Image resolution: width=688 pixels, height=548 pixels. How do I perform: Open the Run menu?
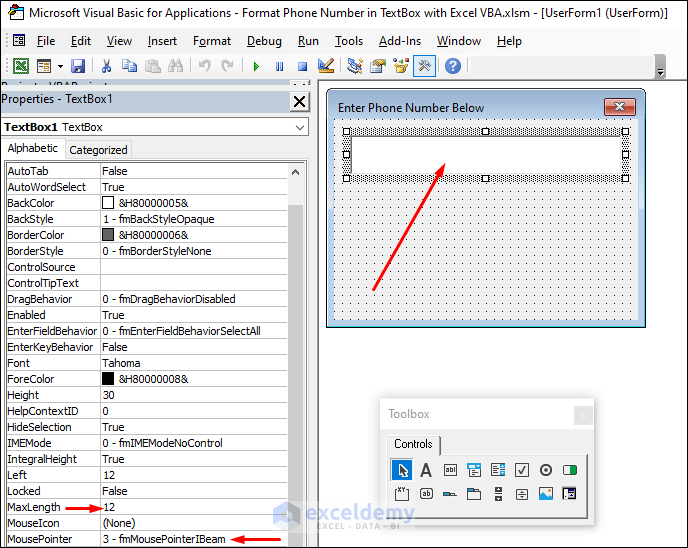(x=308, y=41)
